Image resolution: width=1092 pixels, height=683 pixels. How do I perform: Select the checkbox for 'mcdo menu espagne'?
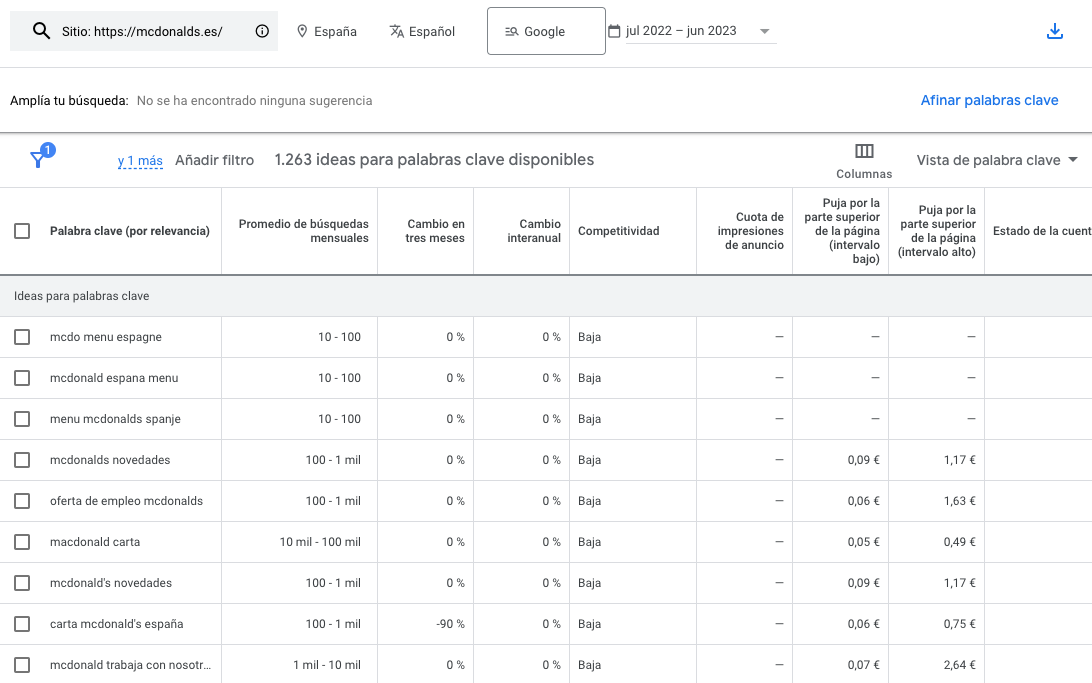coord(22,337)
